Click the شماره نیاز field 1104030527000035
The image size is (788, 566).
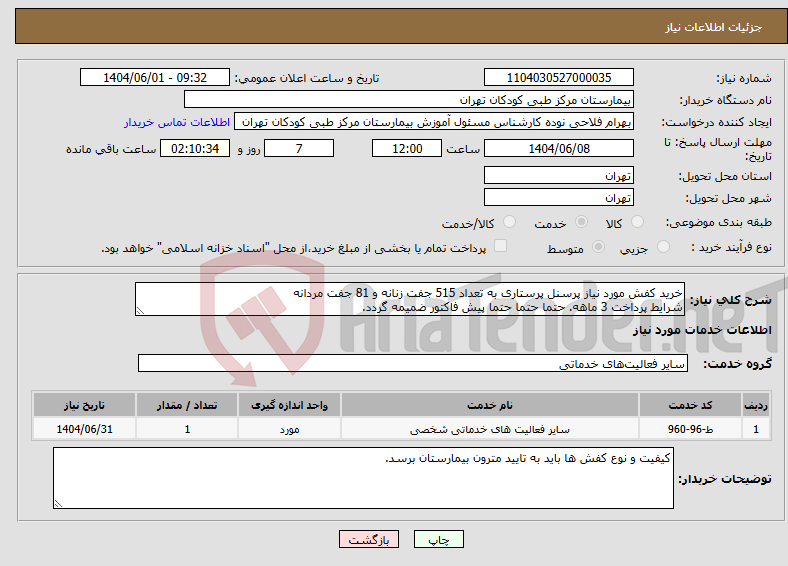coord(559,77)
